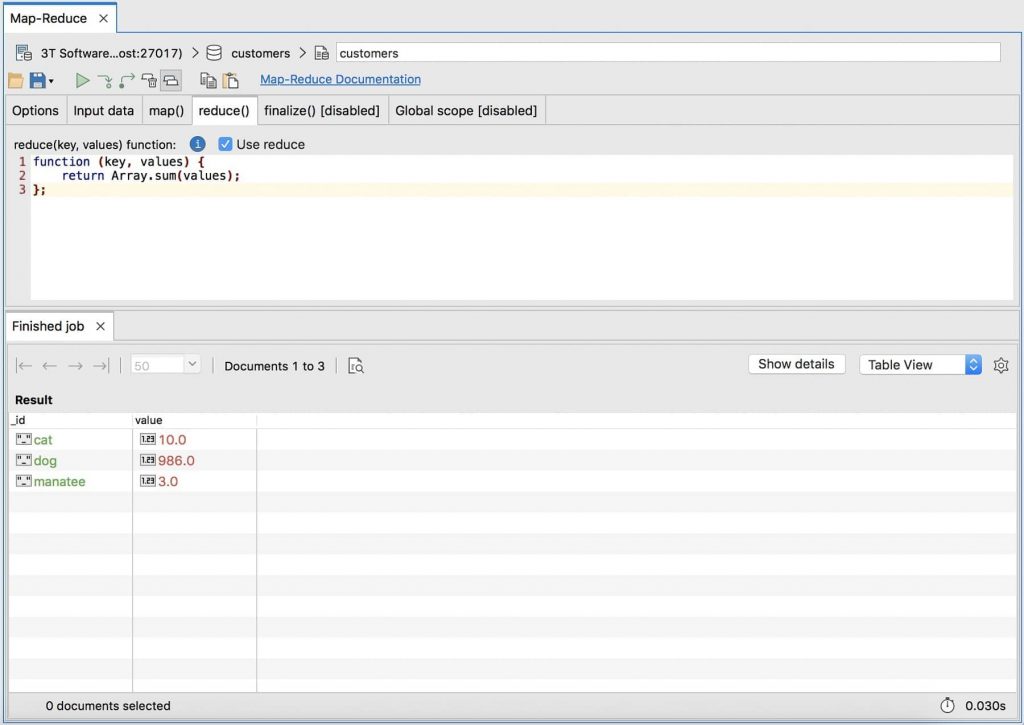
Task: Open a saved map-reduce script
Action: tap(15, 80)
